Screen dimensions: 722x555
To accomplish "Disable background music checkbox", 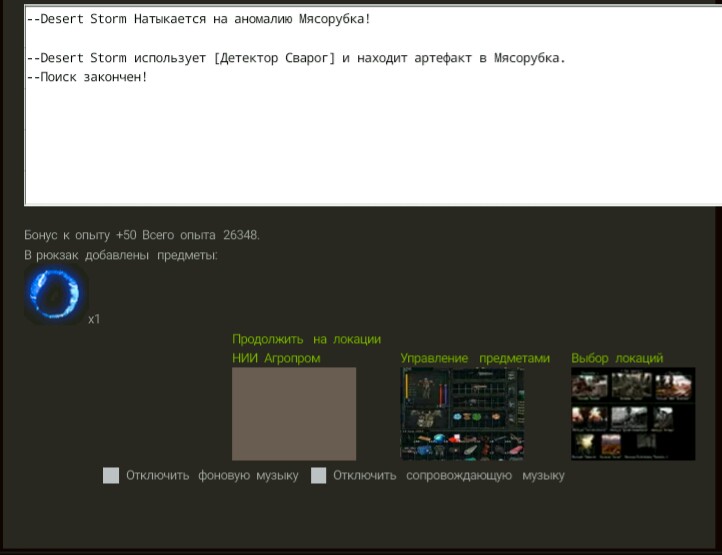I will [111, 476].
